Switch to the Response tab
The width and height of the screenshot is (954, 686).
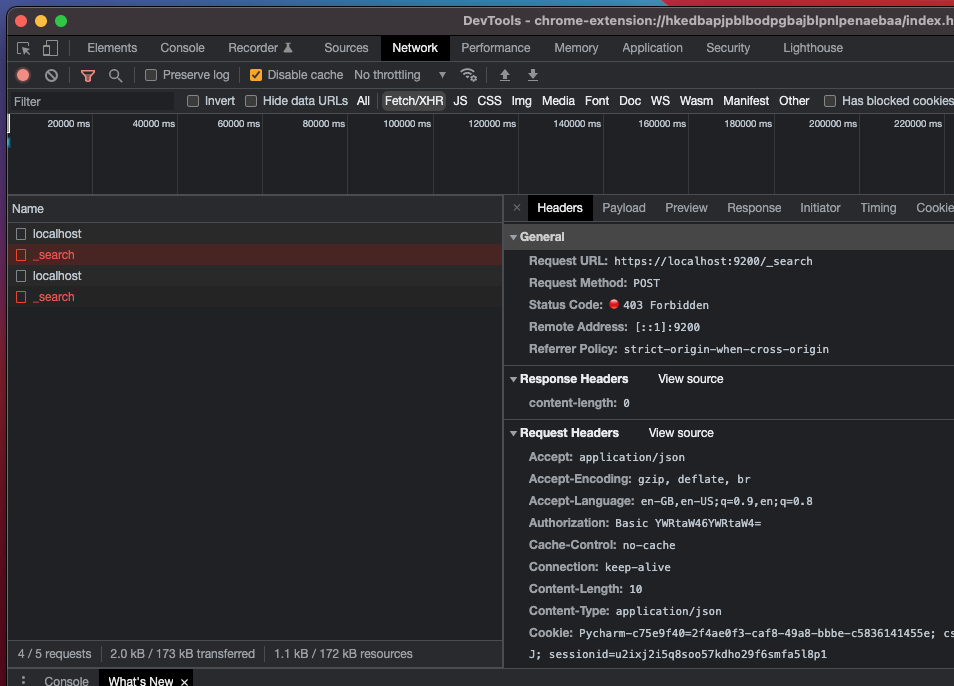point(754,208)
